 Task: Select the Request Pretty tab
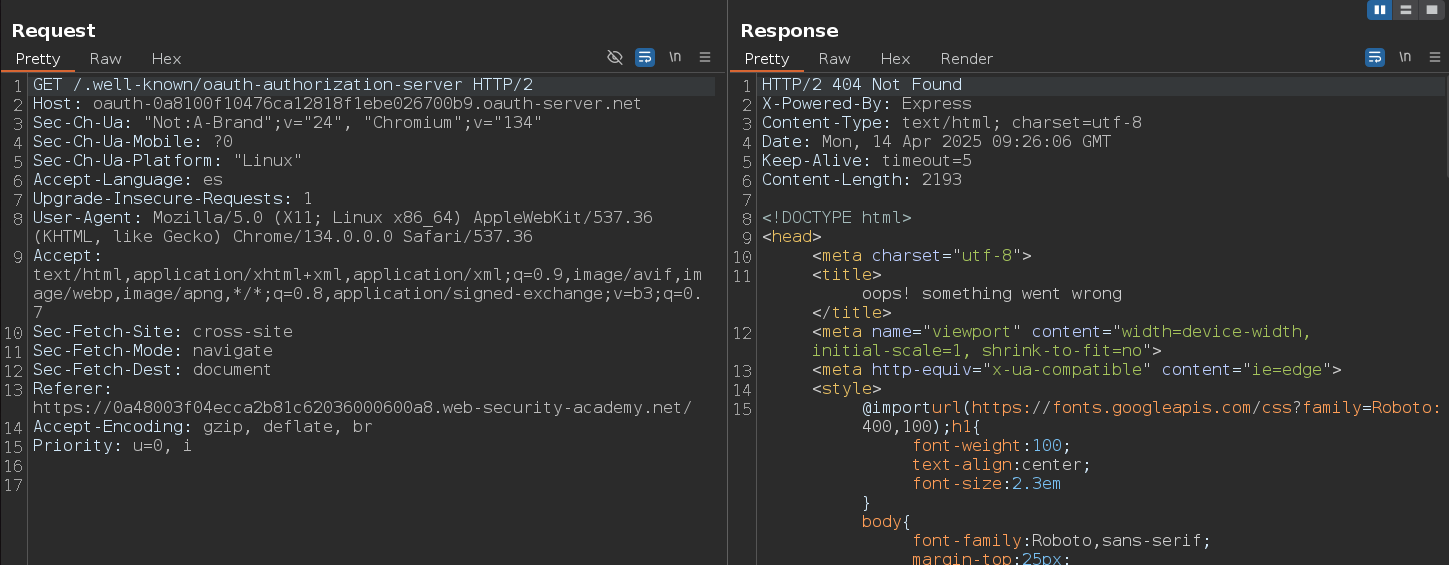38,59
